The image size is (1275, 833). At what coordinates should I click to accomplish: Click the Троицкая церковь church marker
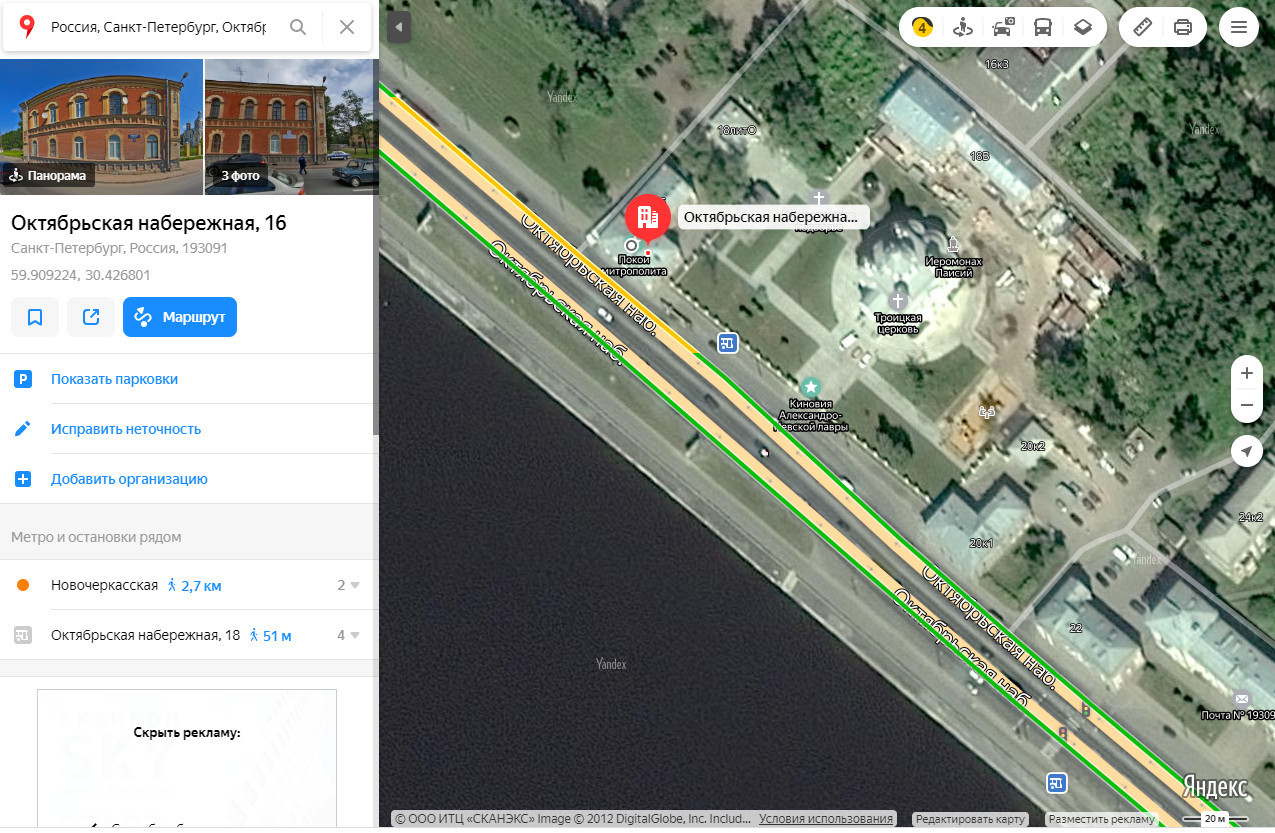click(x=898, y=300)
